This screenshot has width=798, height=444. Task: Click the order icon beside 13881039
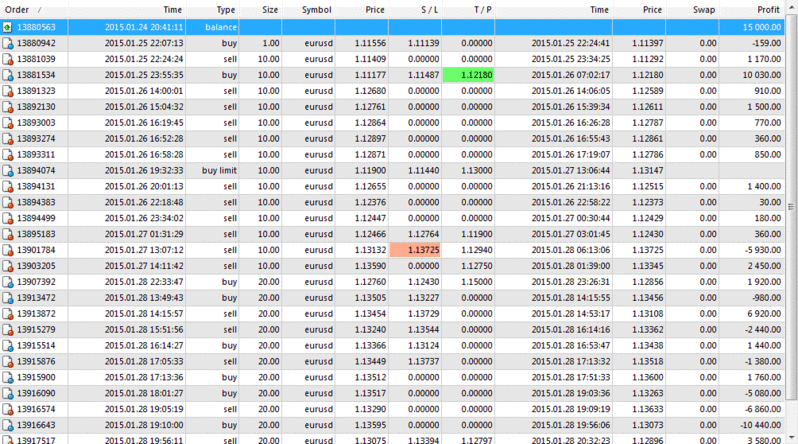8,59
